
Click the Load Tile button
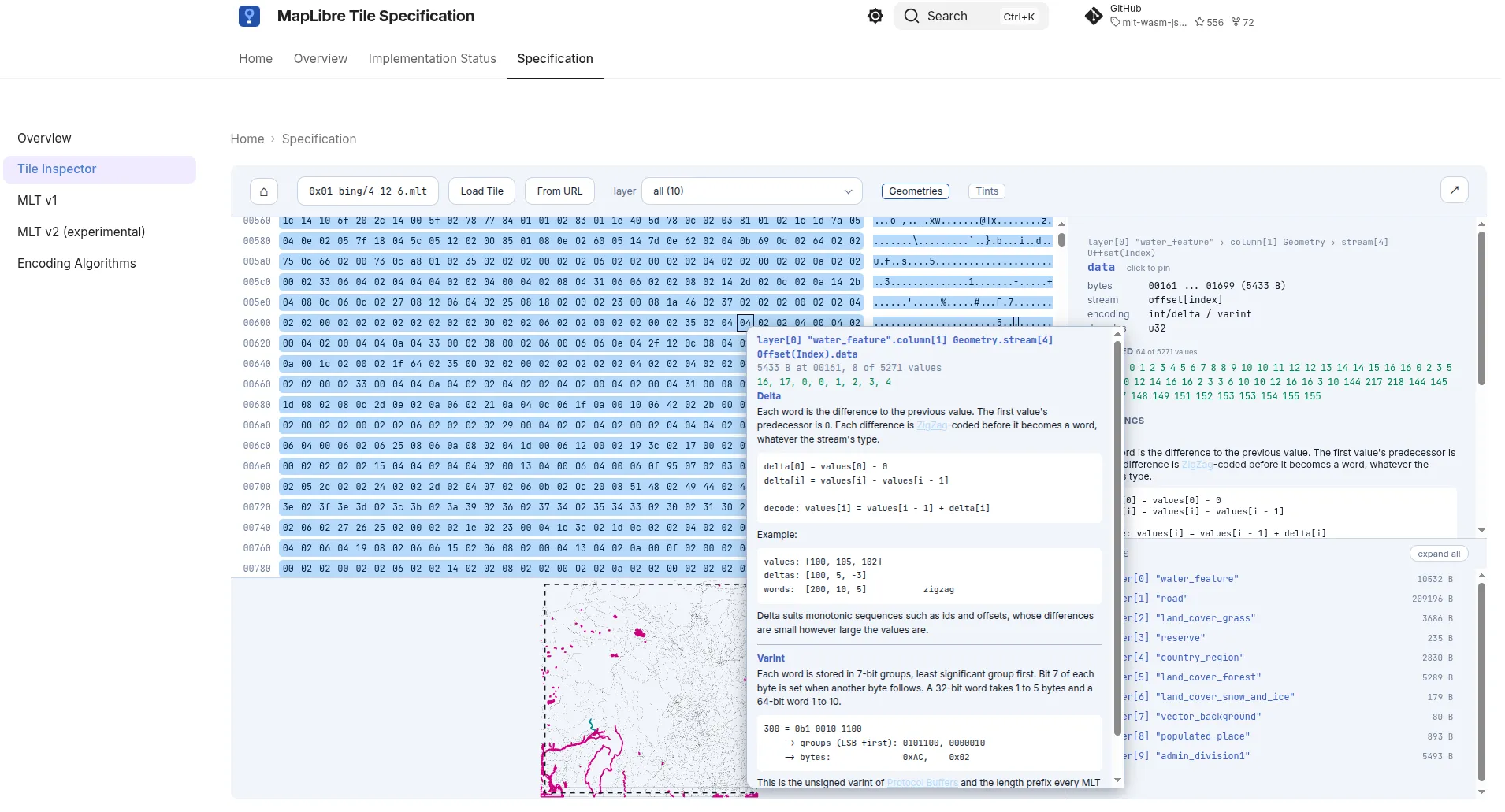coord(482,191)
